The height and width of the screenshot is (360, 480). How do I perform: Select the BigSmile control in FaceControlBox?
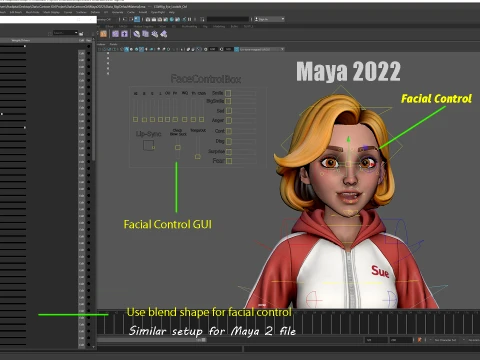[x=228, y=101]
